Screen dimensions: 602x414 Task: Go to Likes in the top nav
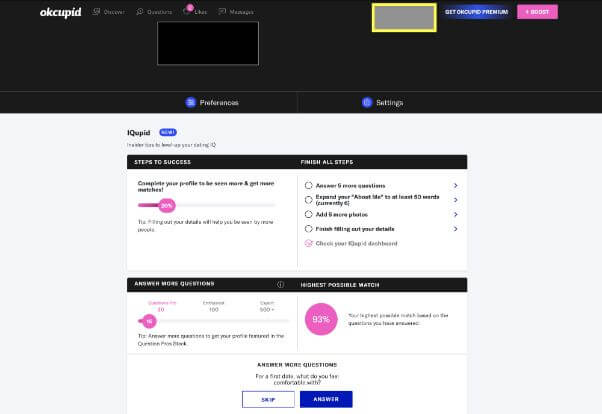195,12
